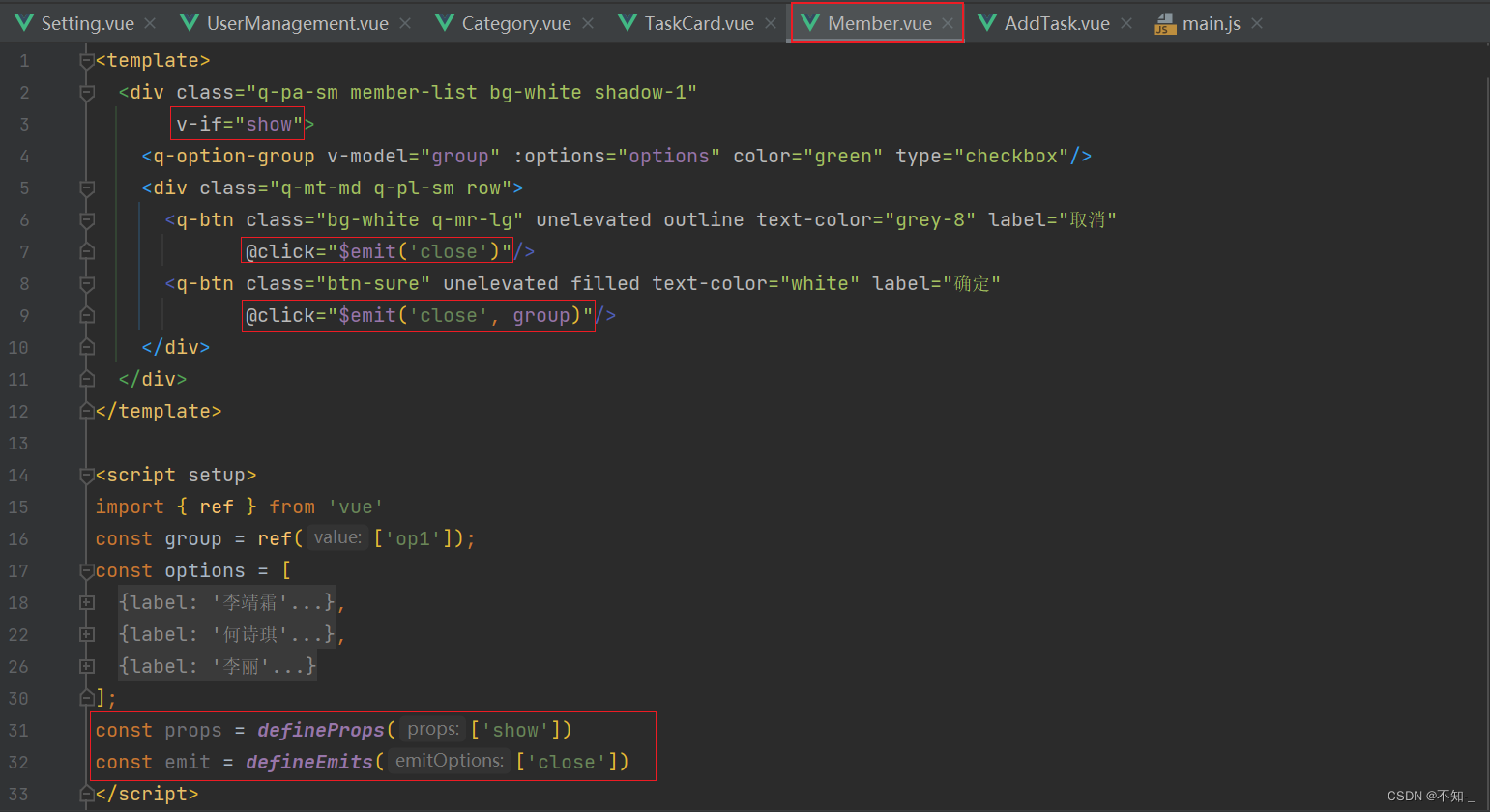Close the UserManagement.vue tab
1490x812 pixels.
pos(405,23)
